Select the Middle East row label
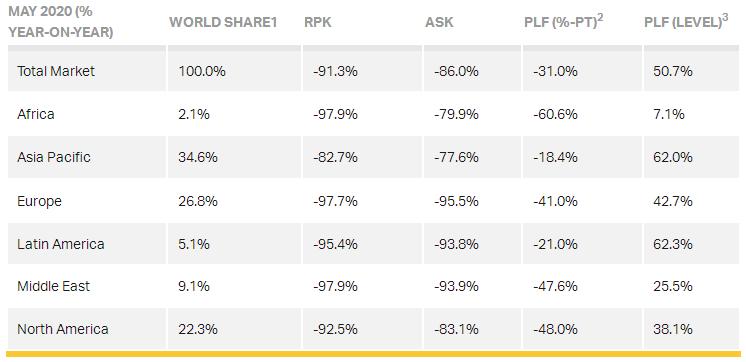This screenshot has height=362, width=746. [54, 286]
